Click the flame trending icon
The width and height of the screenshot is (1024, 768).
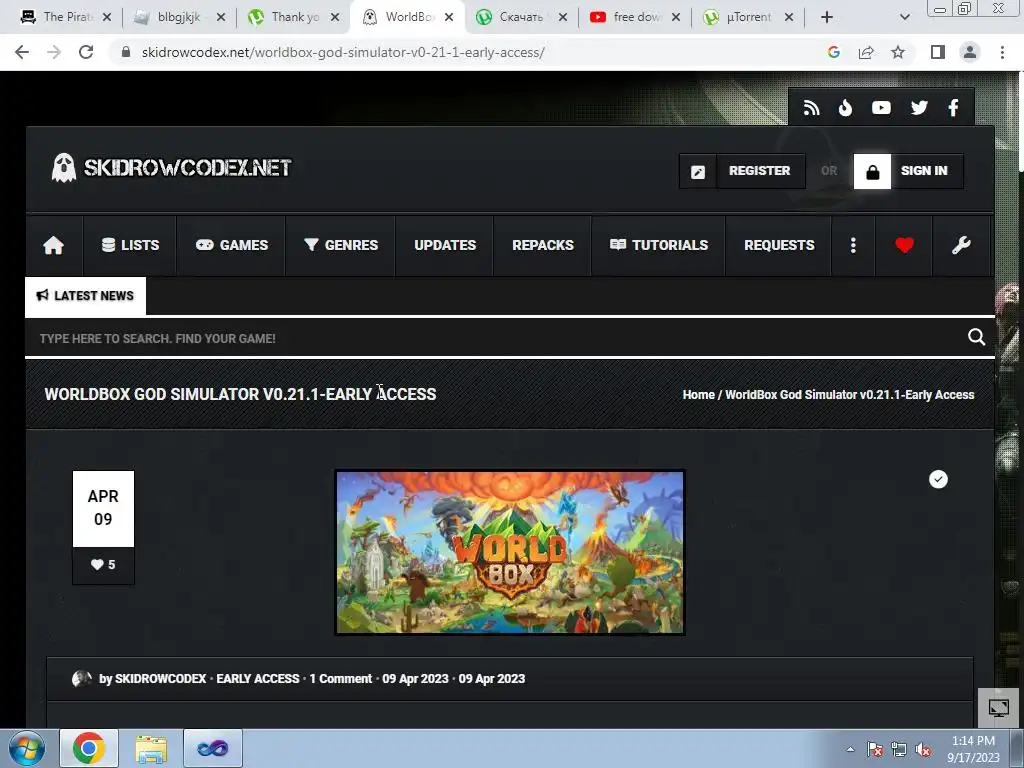click(x=846, y=108)
